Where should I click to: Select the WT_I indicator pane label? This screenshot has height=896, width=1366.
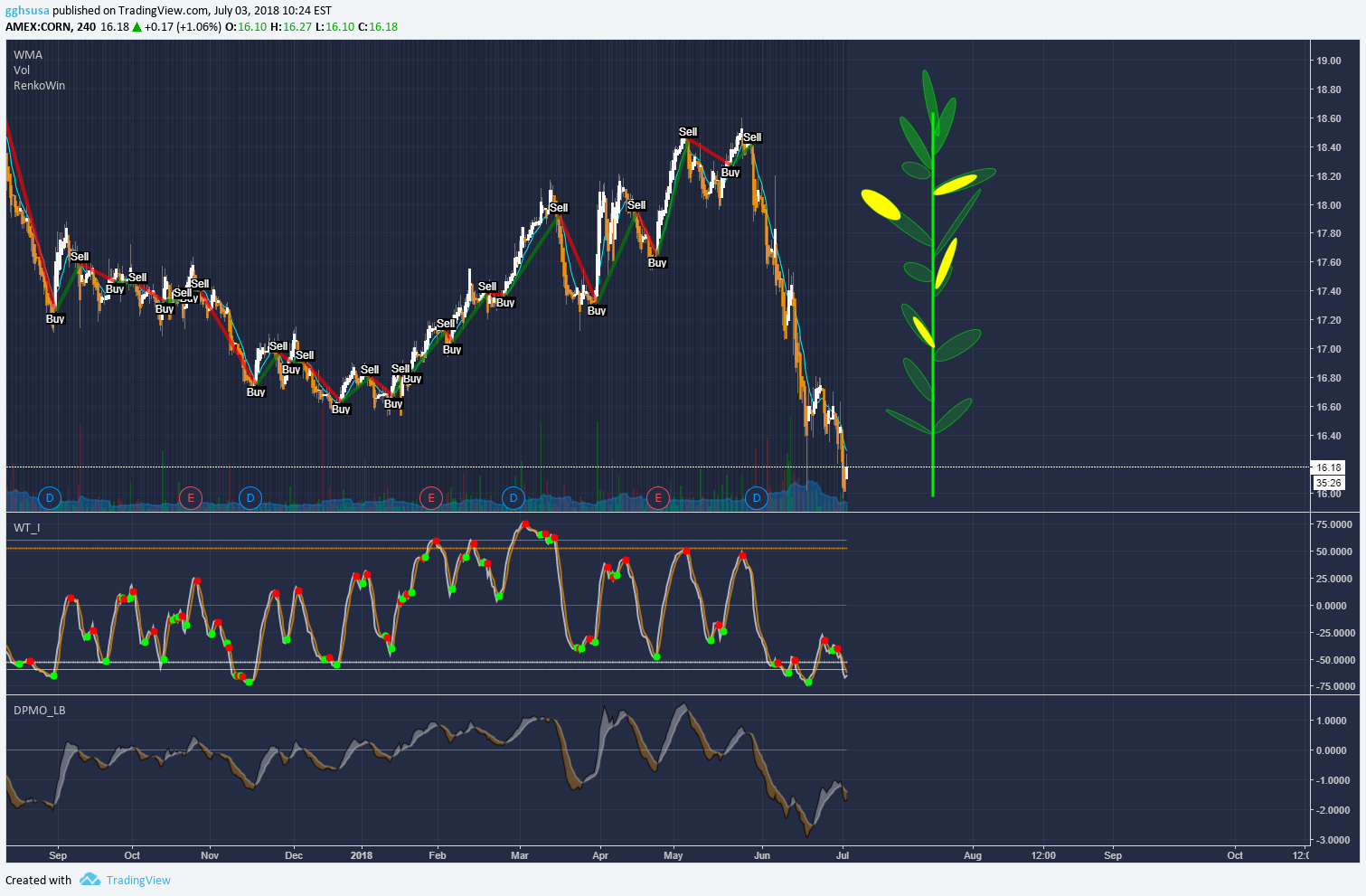point(26,528)
